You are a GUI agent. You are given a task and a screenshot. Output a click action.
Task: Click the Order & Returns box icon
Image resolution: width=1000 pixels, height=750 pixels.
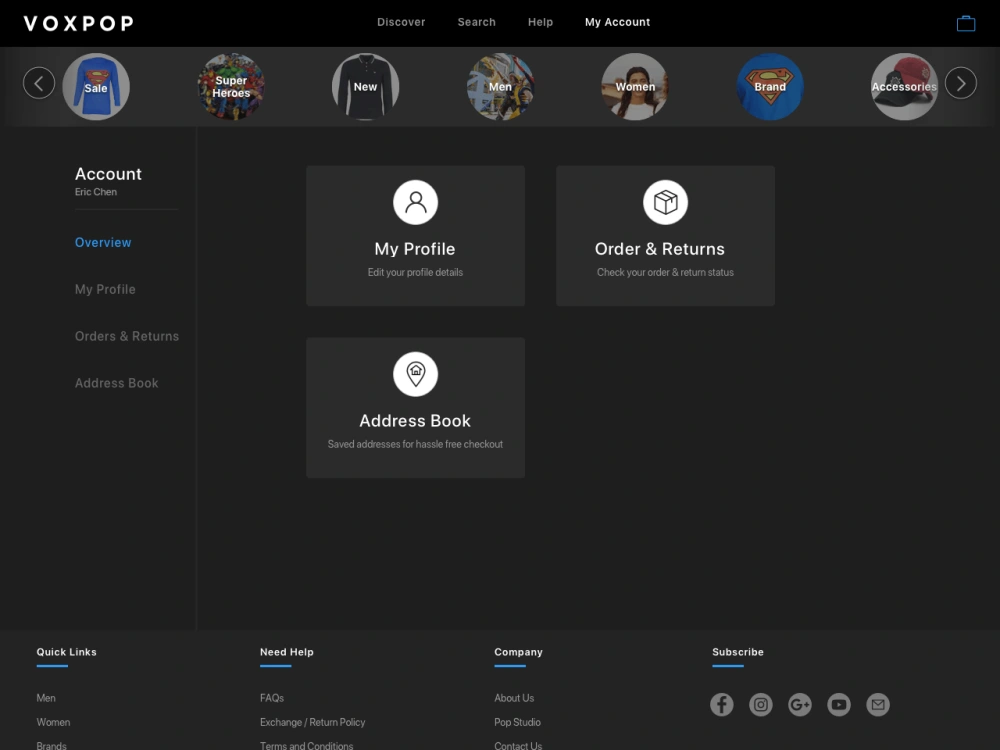(x=665, y=202)
